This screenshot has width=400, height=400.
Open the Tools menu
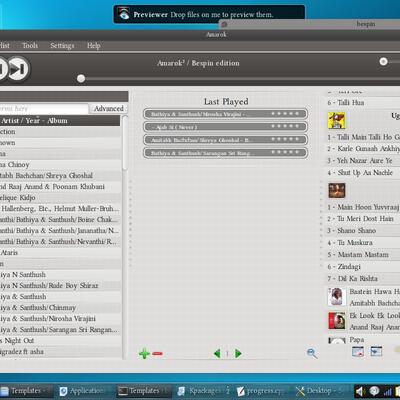pyautogui.click(x=30, y=46)
